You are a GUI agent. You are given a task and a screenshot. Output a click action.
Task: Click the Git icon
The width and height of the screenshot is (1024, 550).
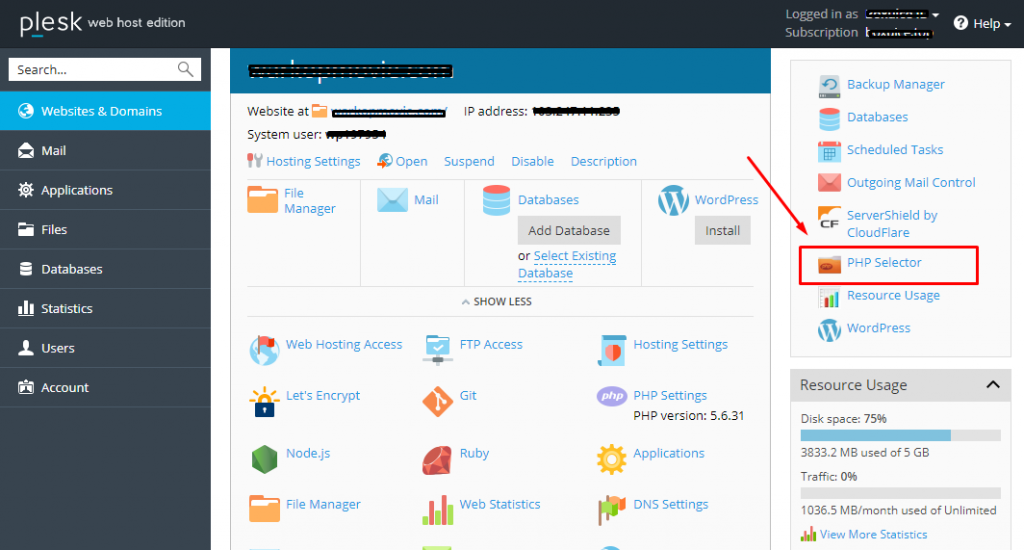438,401
